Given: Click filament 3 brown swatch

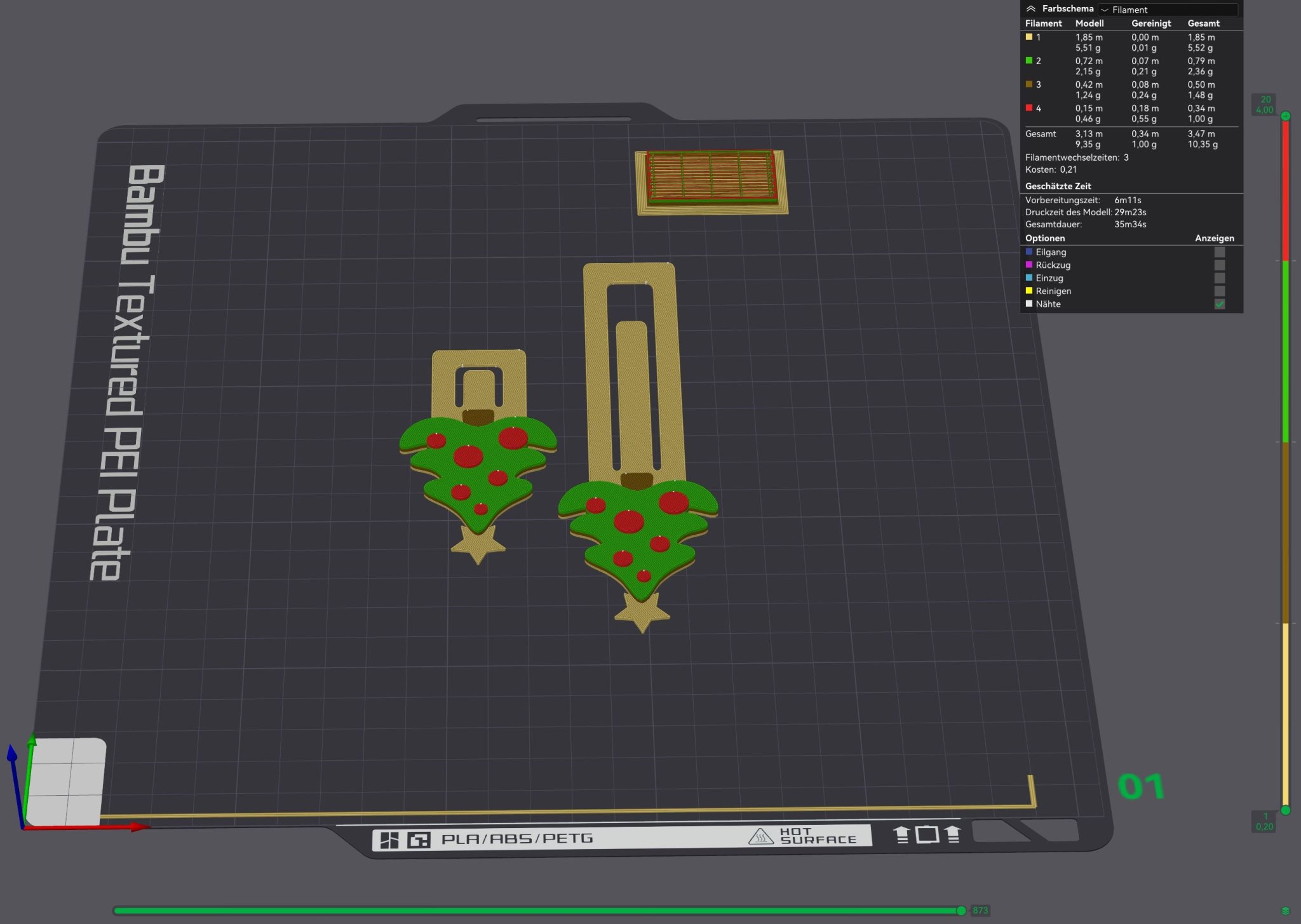Looking at the screenshot, I should coord(1029,84).
